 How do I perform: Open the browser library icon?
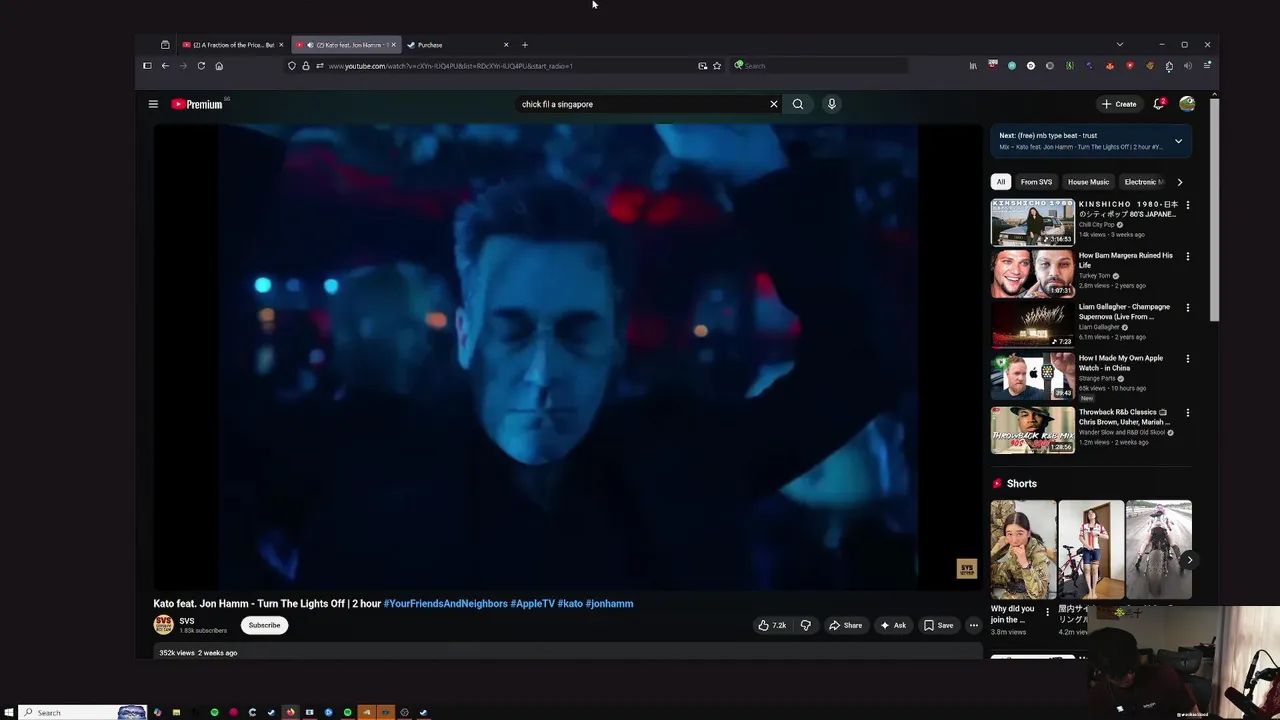pyautogui.click(x=973, y=66)
